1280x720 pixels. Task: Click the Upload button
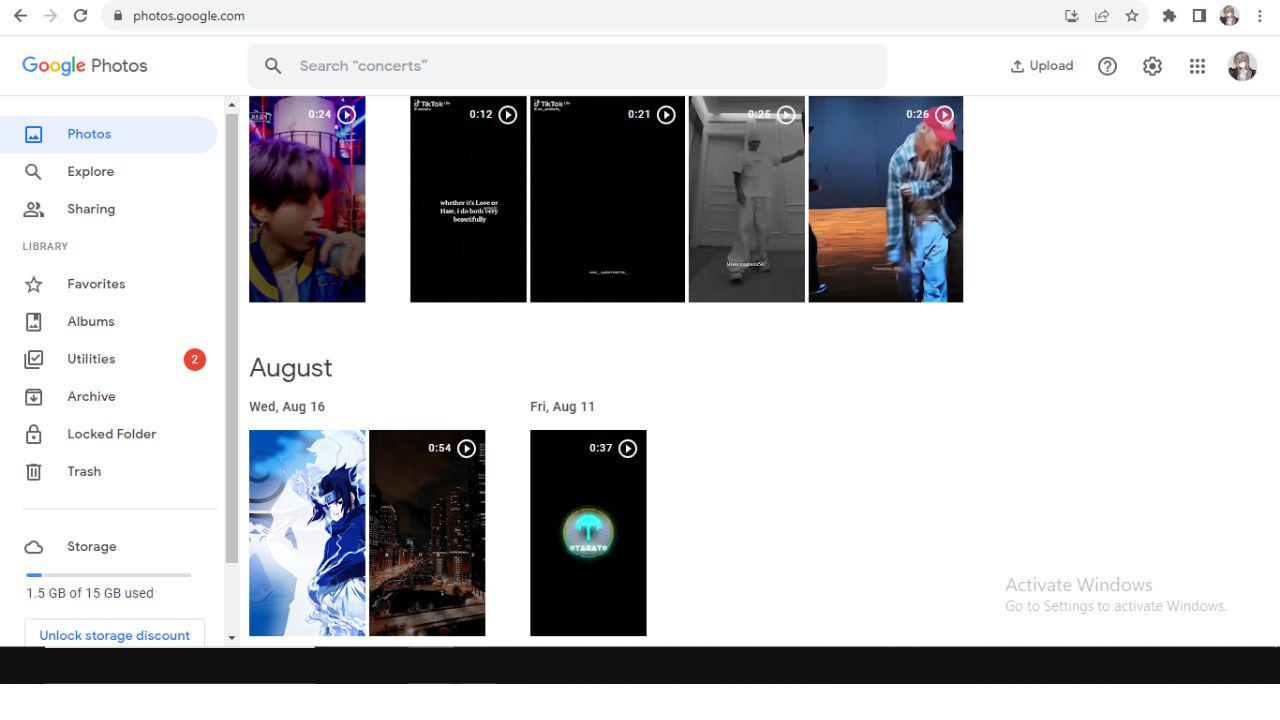click(1041, 65)
